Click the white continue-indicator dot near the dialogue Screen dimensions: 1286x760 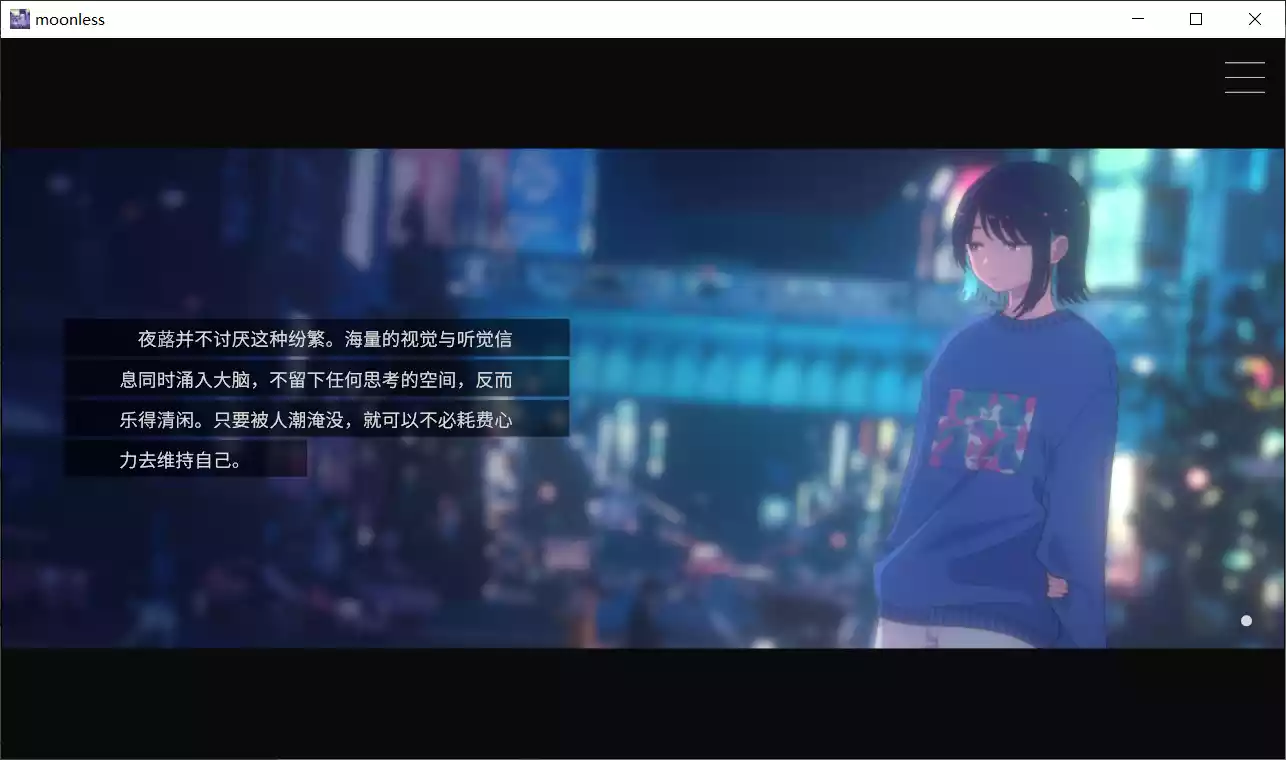tap(1246, 620)
